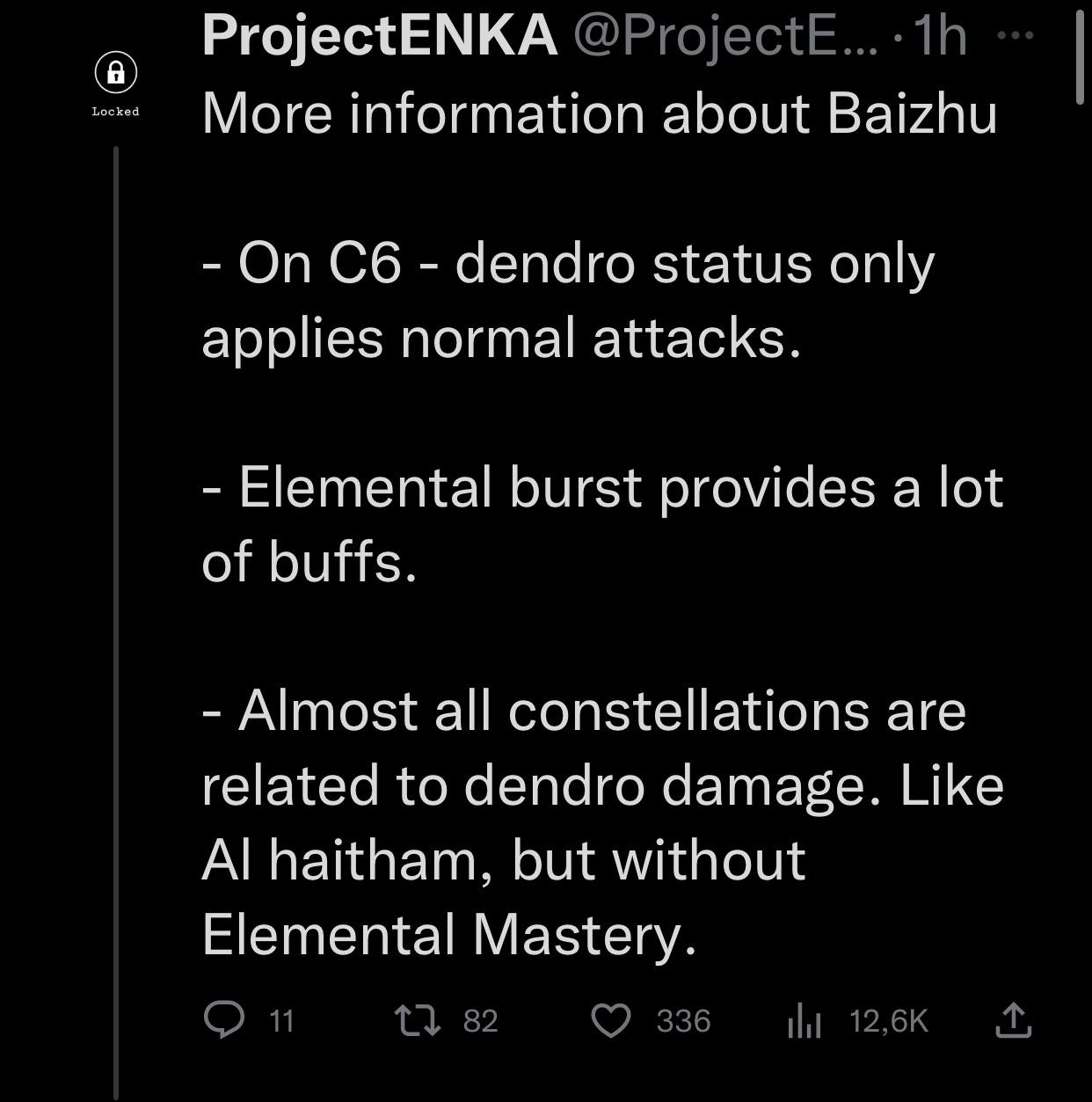Screen dimensions: 1092x1102
Task: Open the 1h timestamp link
Action: pyautogui.click(x=939, y=35)
